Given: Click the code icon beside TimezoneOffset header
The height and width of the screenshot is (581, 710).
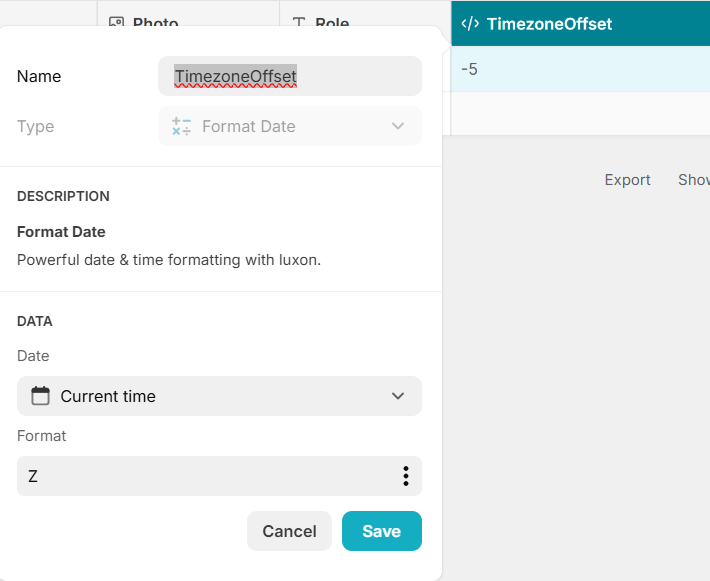Looking at the screenshot, I should click(469, 23).
